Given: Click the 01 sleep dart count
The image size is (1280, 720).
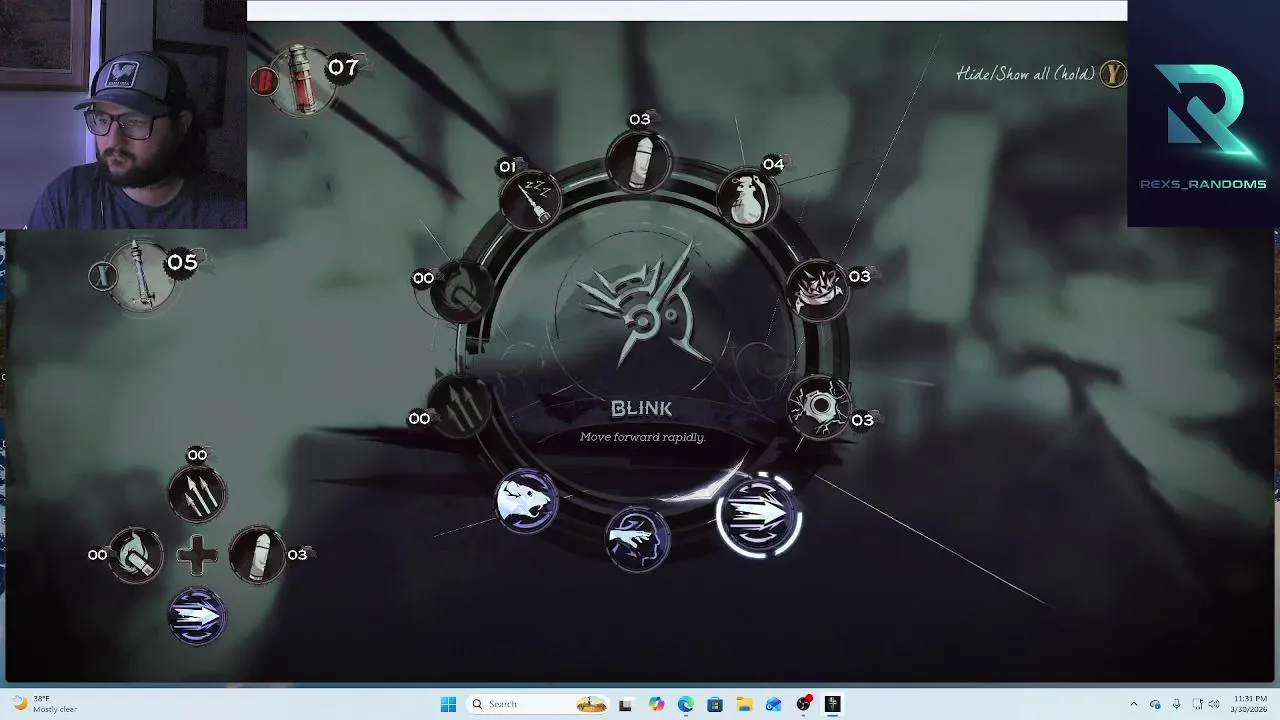Looking at the screenshot, I should tap(508, 167).
